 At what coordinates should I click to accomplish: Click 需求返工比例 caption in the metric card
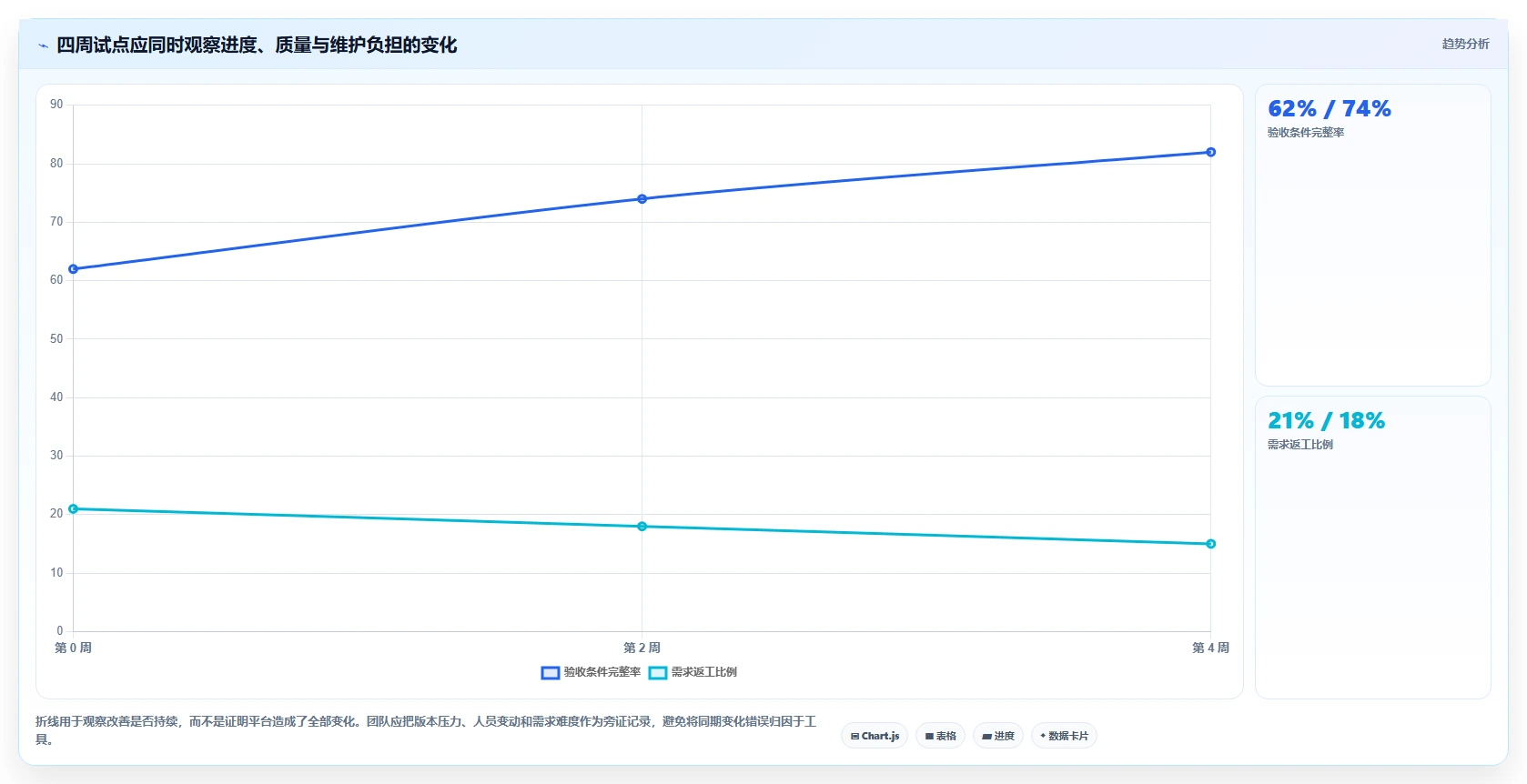(1300, 445)
